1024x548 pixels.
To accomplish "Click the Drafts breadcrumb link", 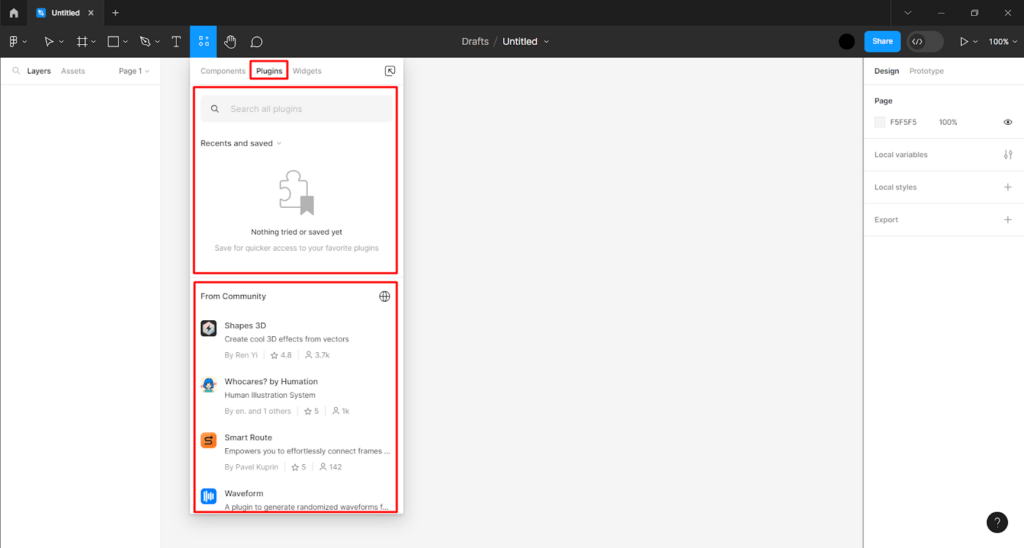I will coord(475,42).
